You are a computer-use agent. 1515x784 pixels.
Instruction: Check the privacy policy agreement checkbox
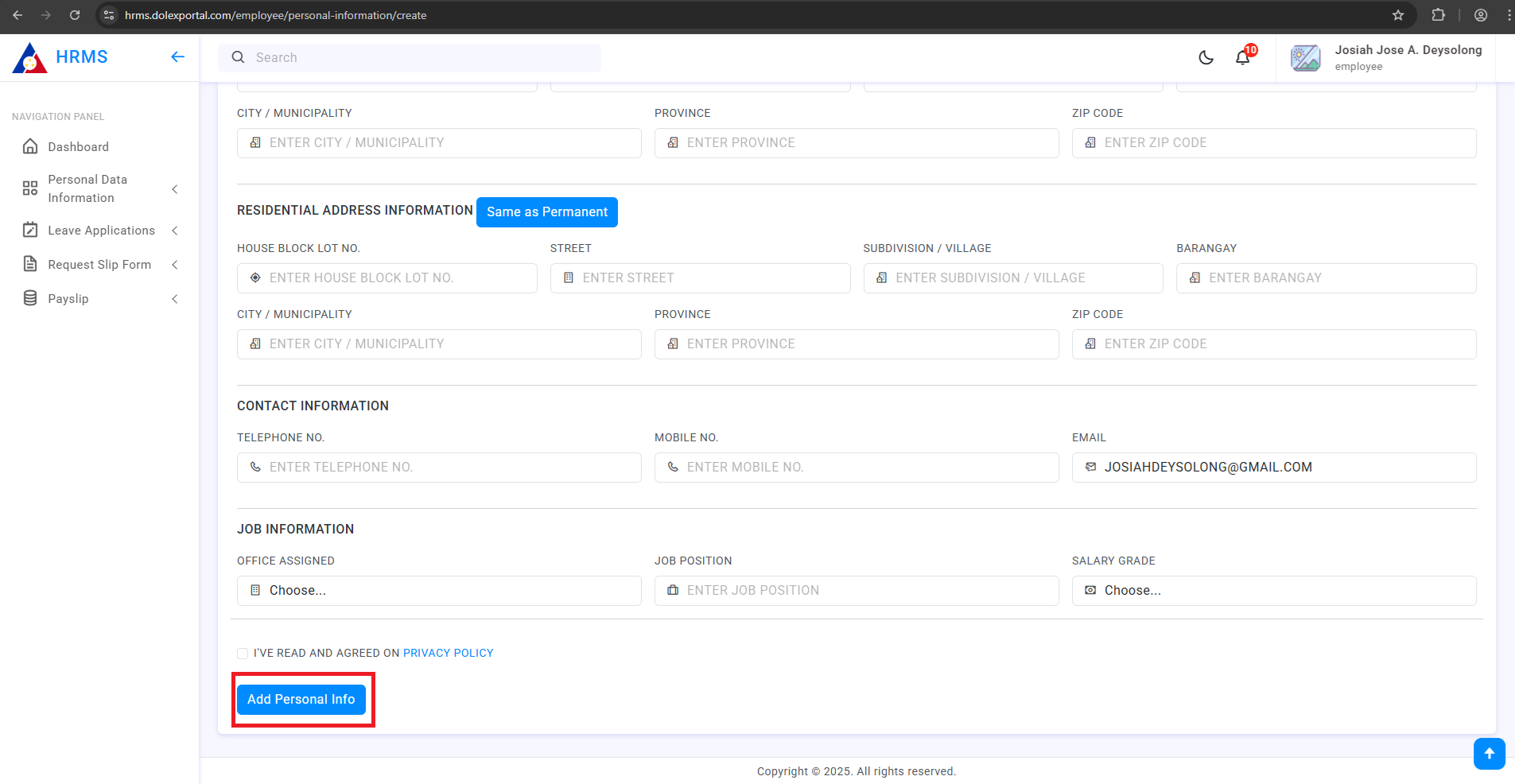click(x=243, y=654)
